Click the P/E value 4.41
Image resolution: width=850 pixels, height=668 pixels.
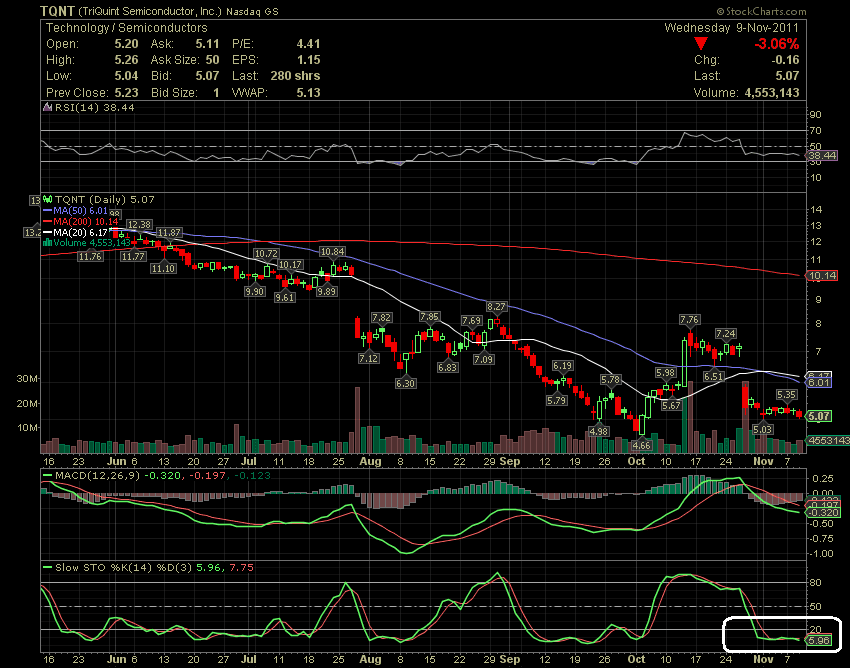(x=308, y=44)
